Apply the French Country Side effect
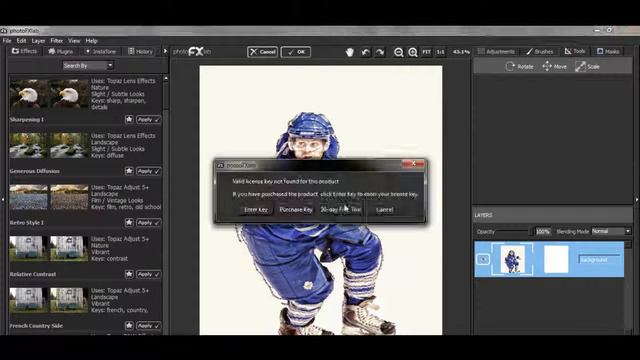 pos(149,325)
